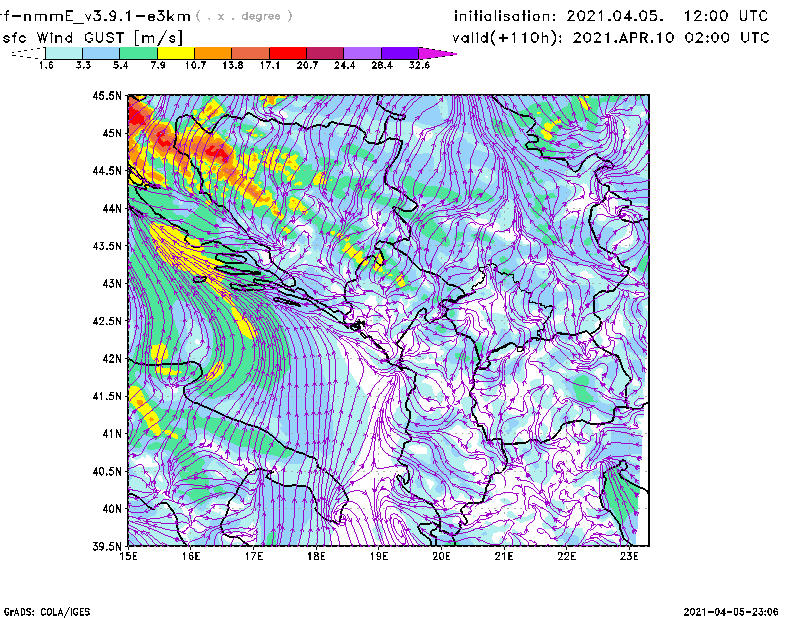
Task: Click the 19E longitude label
Action: (x=379, y=556)
